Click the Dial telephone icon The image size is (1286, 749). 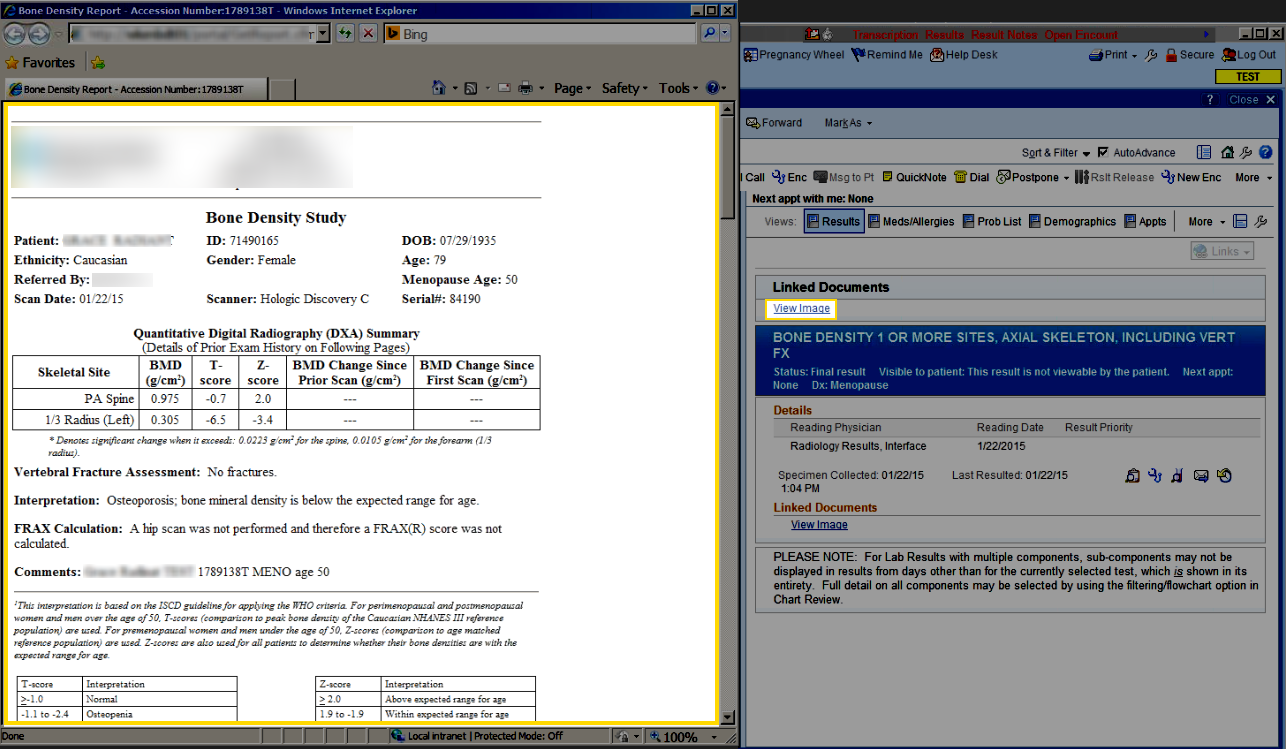click(x=959, y=177)
